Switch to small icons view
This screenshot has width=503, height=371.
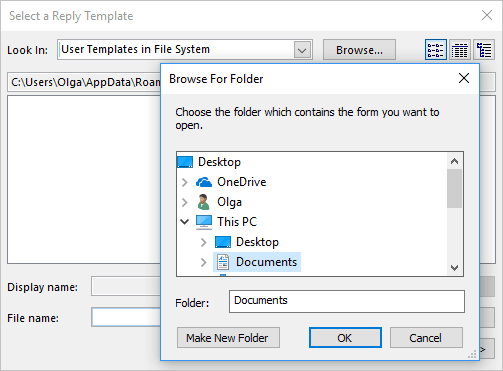(436, 50)
